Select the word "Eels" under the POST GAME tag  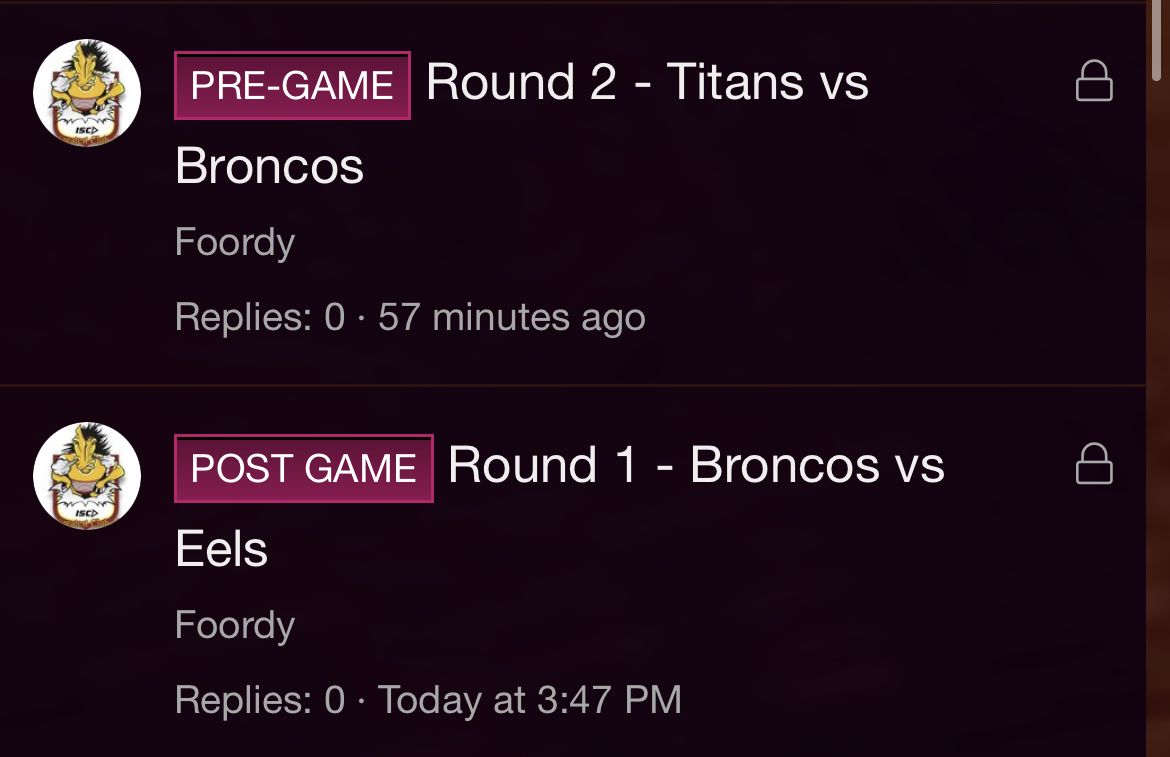point(222,549)
